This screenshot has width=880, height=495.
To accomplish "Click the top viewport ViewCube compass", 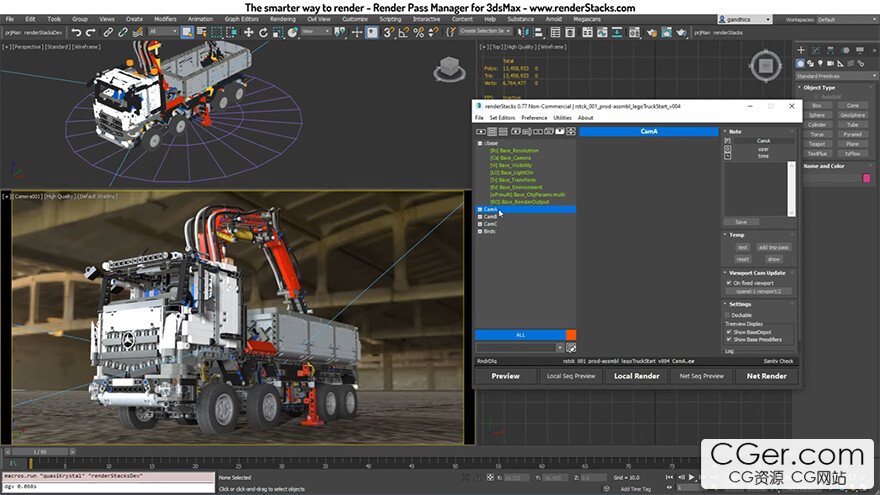I will tap(766, 66).
